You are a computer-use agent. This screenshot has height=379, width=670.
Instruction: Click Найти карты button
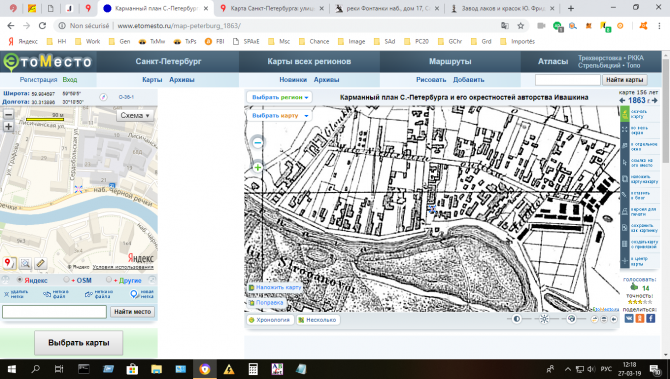pyautogui.click(x=624, y=80)
